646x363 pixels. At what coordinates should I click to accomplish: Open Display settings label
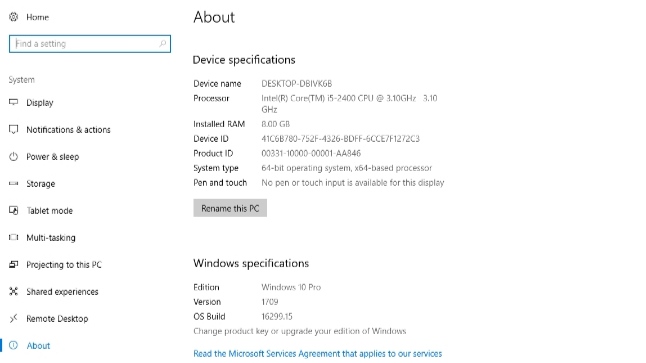40,103
